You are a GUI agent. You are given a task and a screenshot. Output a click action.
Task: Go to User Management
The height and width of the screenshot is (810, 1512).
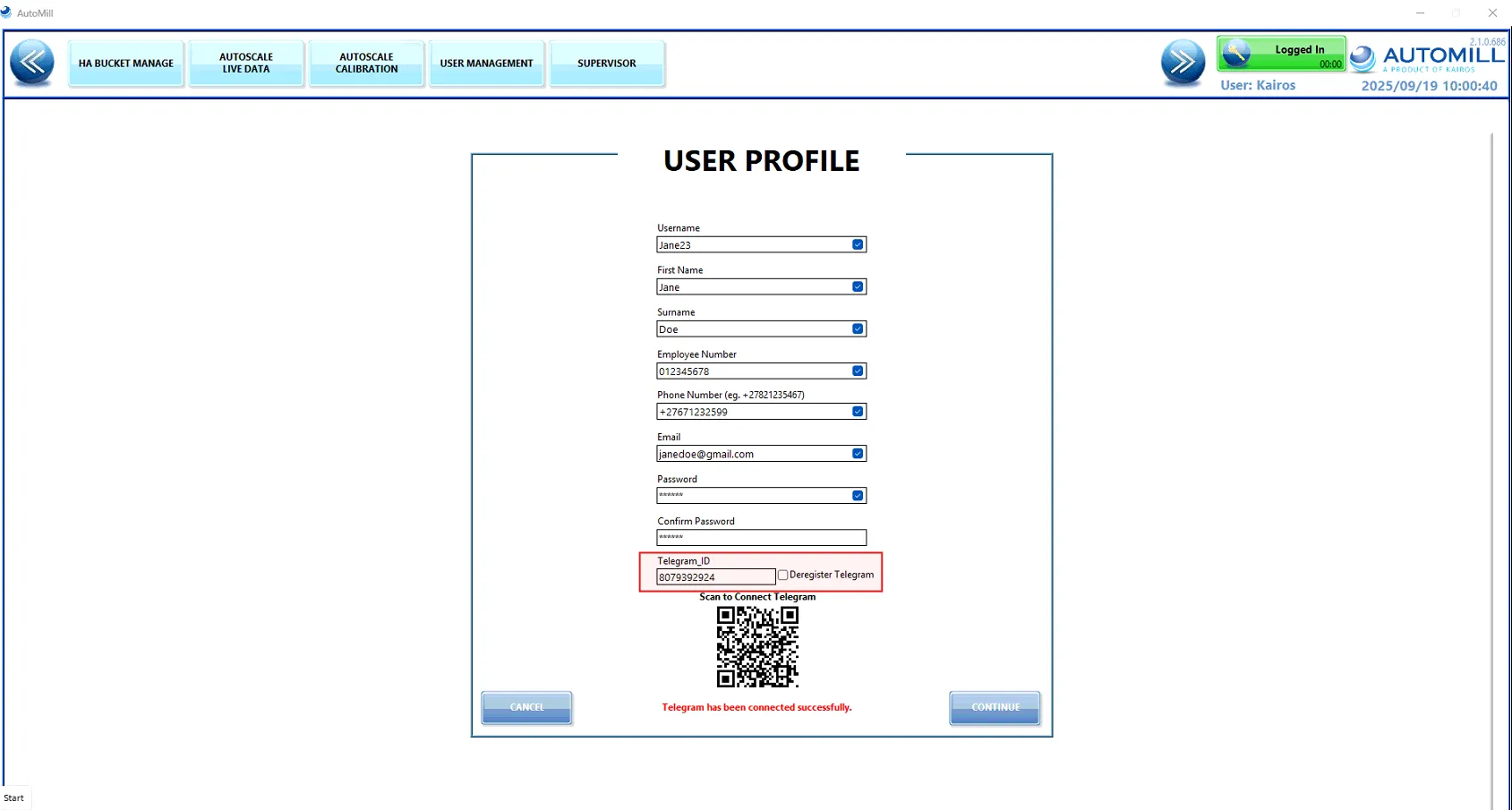(486, 64)
